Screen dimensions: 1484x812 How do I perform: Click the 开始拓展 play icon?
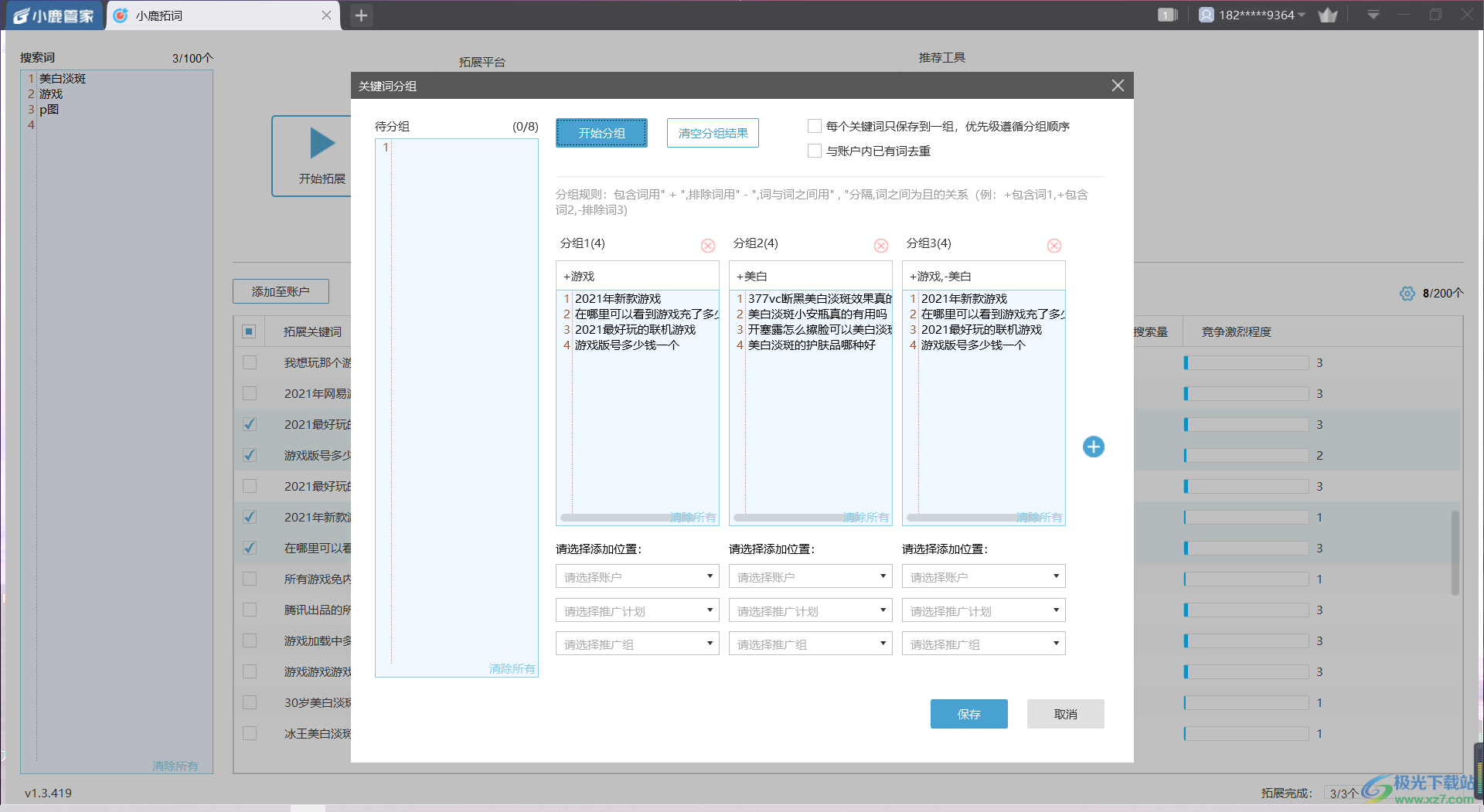coord(322,144)
